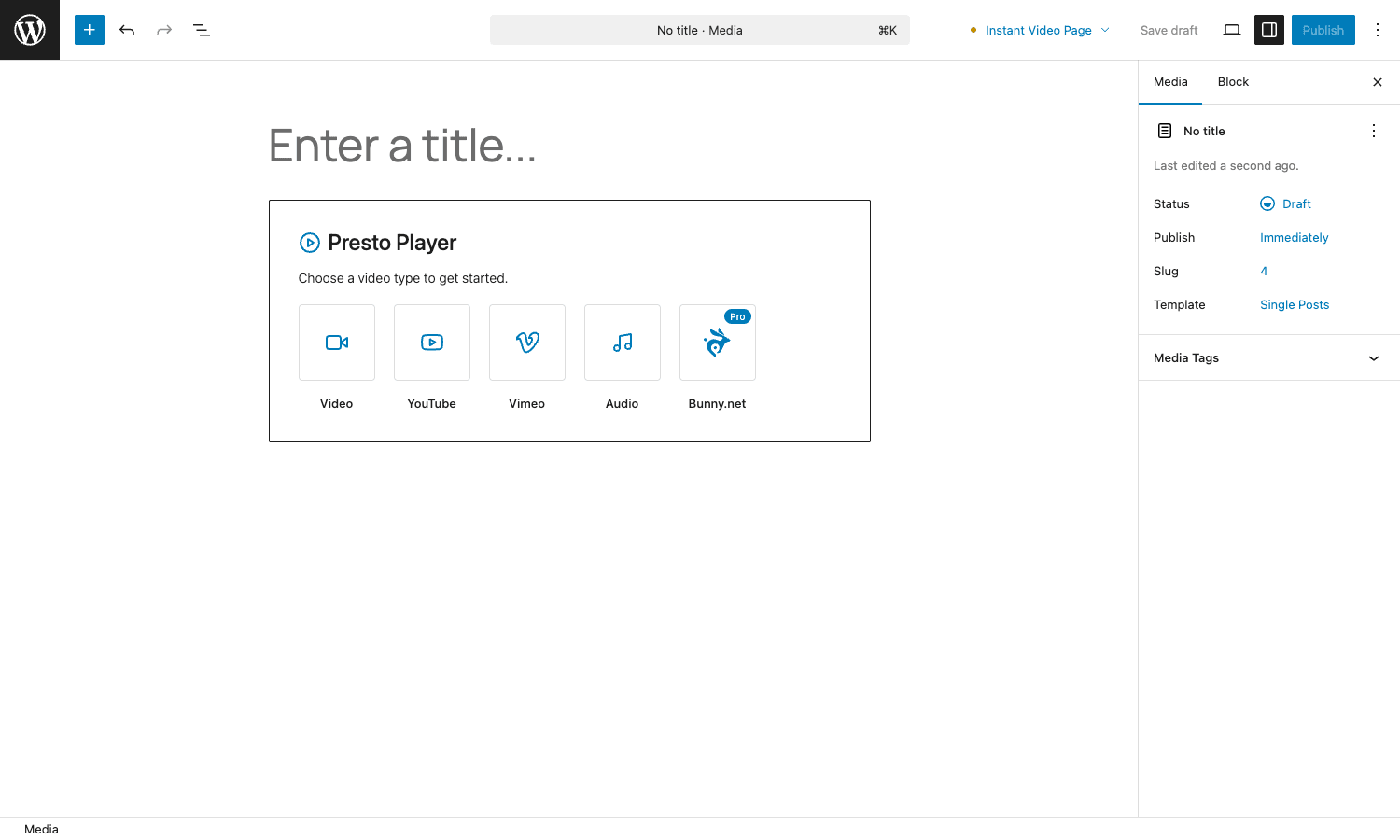The height and width of the screenshot is (840, 1400).
Task: Change the status from Draft
Action: (1286, 203)
